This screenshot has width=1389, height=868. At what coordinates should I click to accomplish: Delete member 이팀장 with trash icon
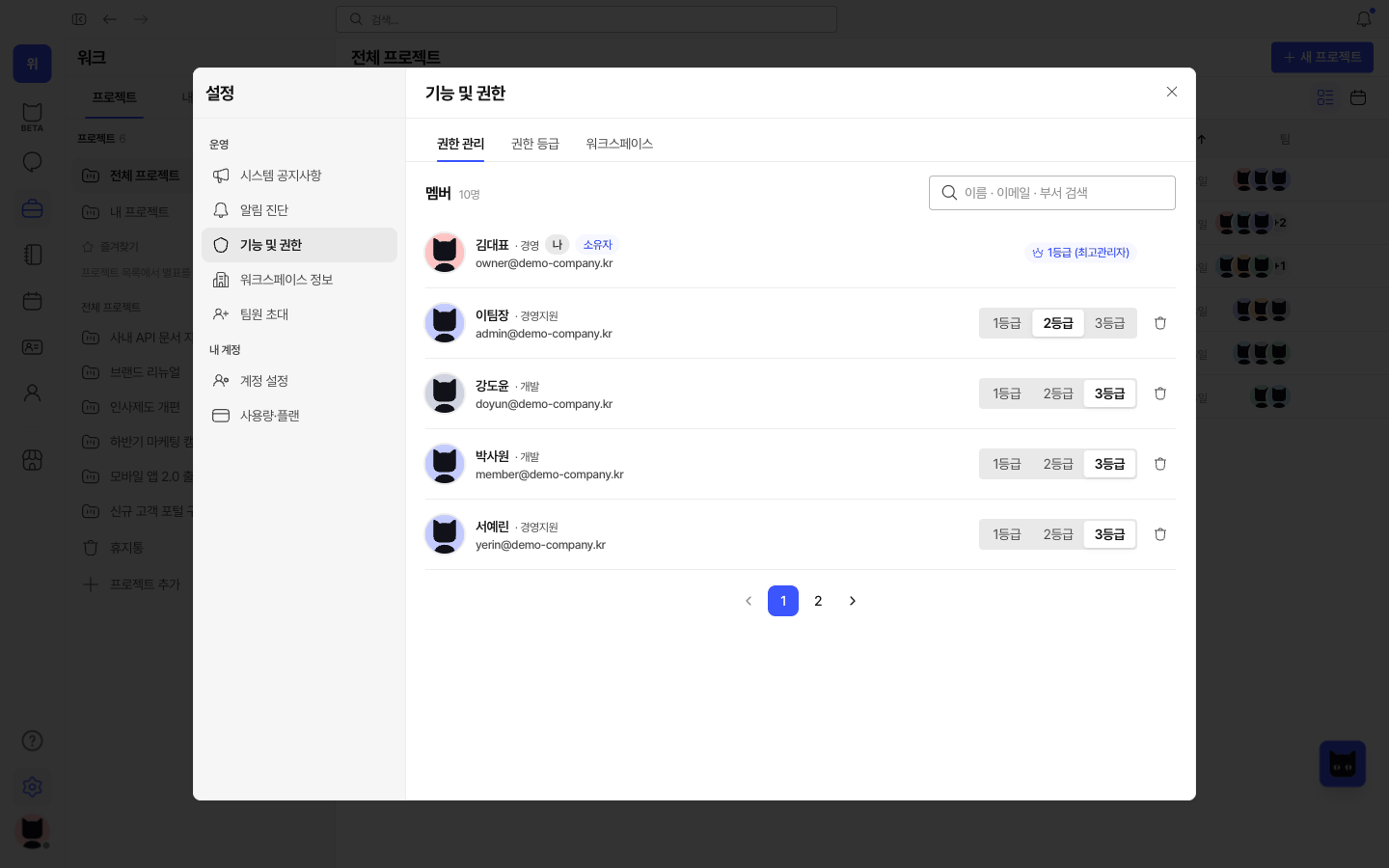coord(1160,323)
